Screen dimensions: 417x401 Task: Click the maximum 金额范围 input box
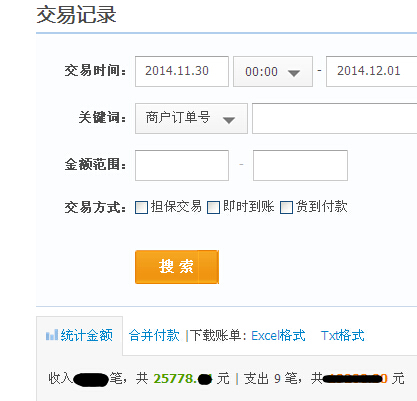pyautogui.click(x=300, y=165)
